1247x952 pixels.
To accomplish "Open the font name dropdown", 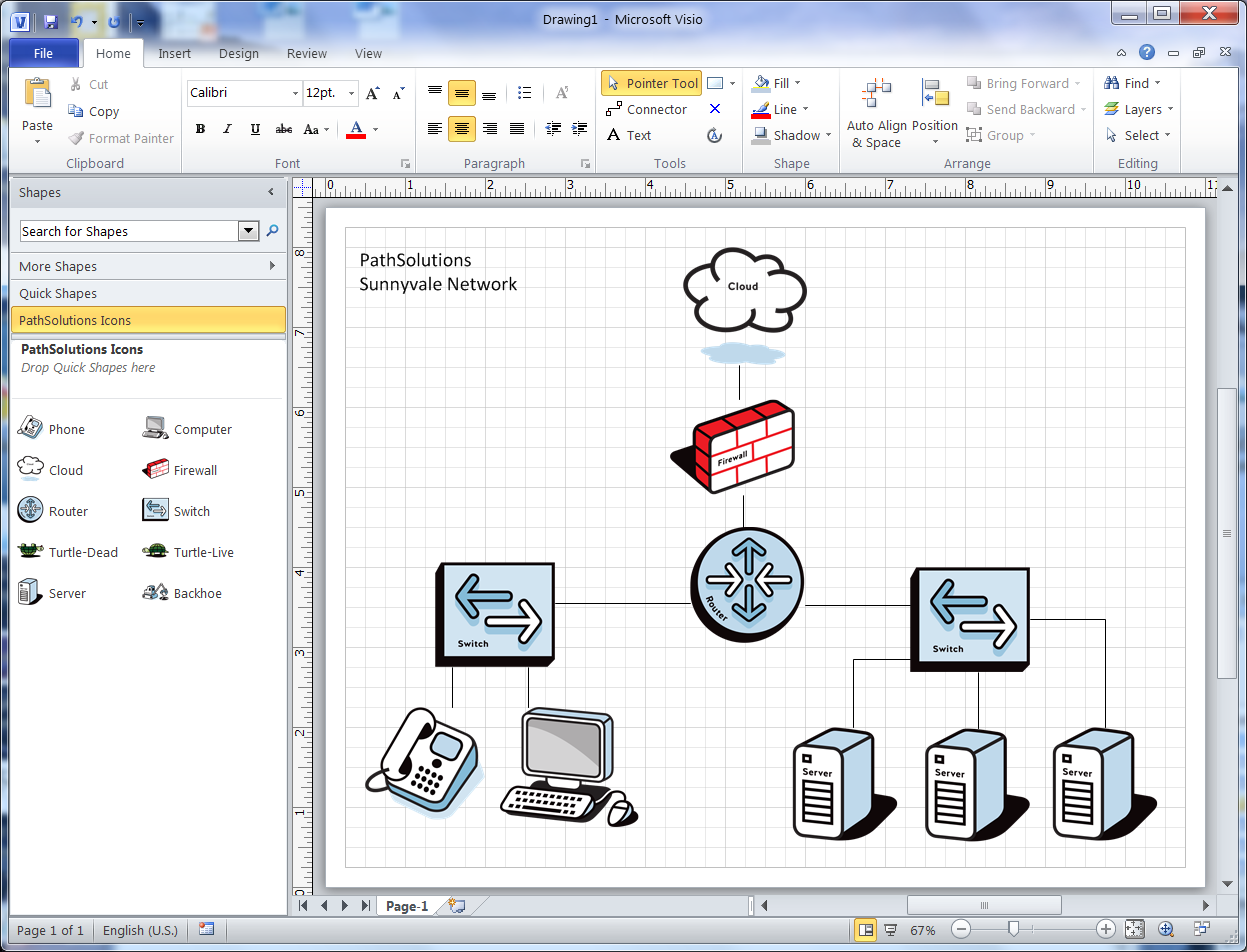I will [295, 93].
